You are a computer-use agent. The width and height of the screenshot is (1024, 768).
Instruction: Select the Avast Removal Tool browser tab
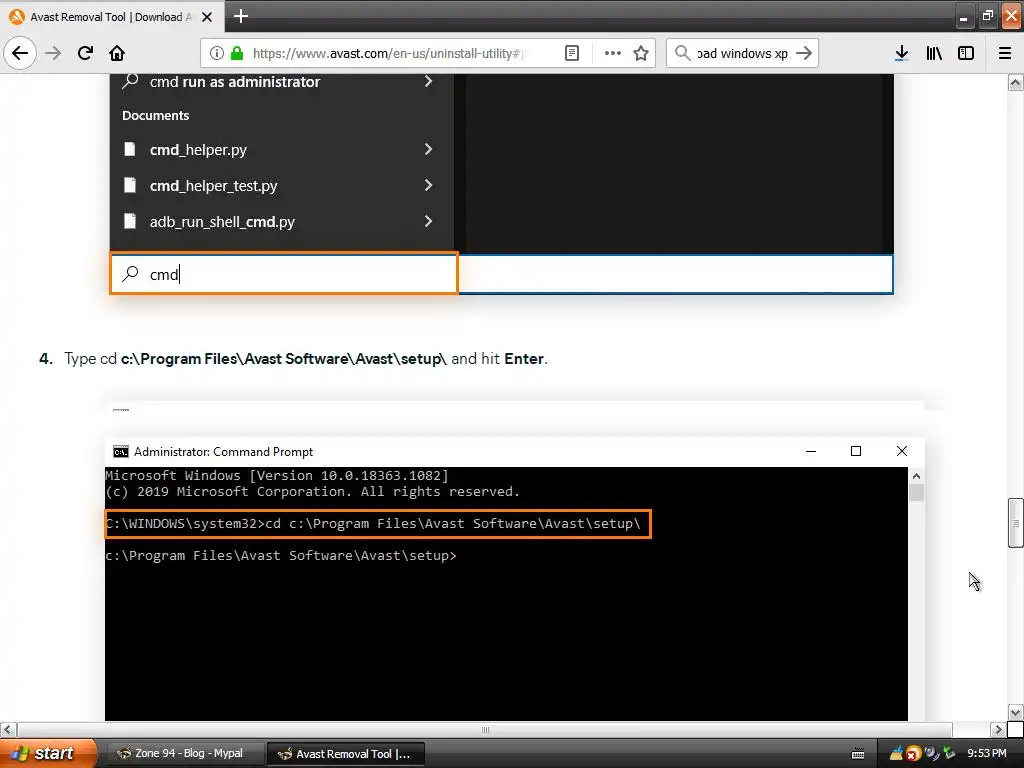[x=112, y=17]
